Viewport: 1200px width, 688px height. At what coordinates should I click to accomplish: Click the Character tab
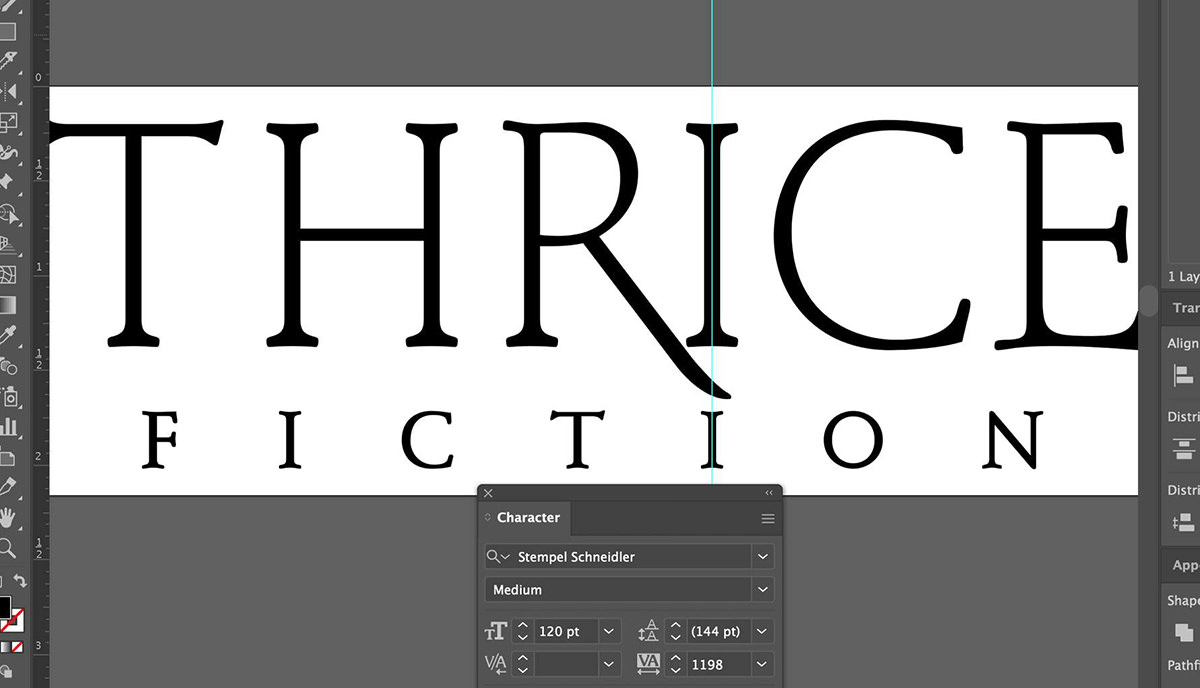(528, 517)
